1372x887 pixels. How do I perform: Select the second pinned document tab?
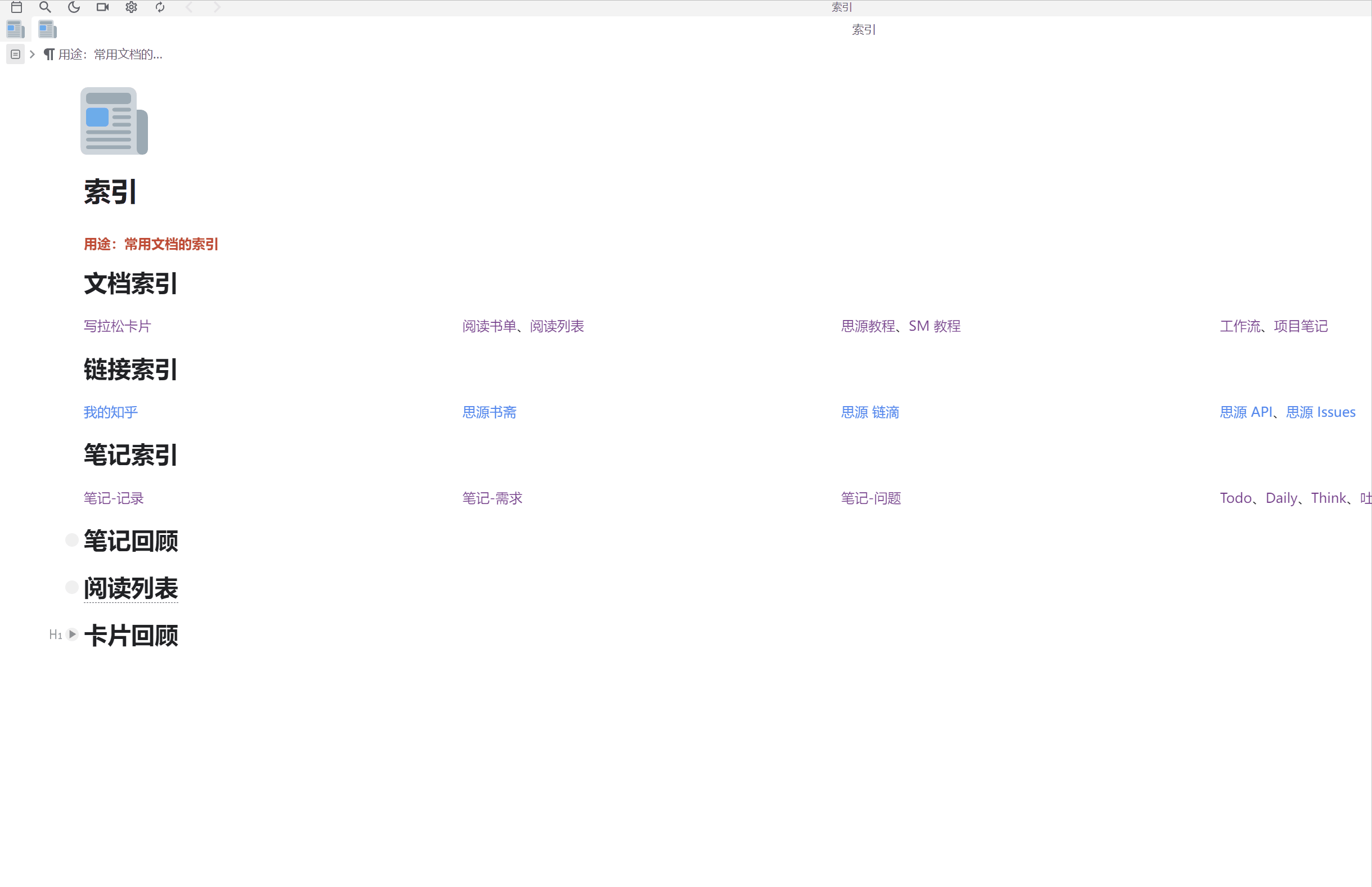pos(47,29)
